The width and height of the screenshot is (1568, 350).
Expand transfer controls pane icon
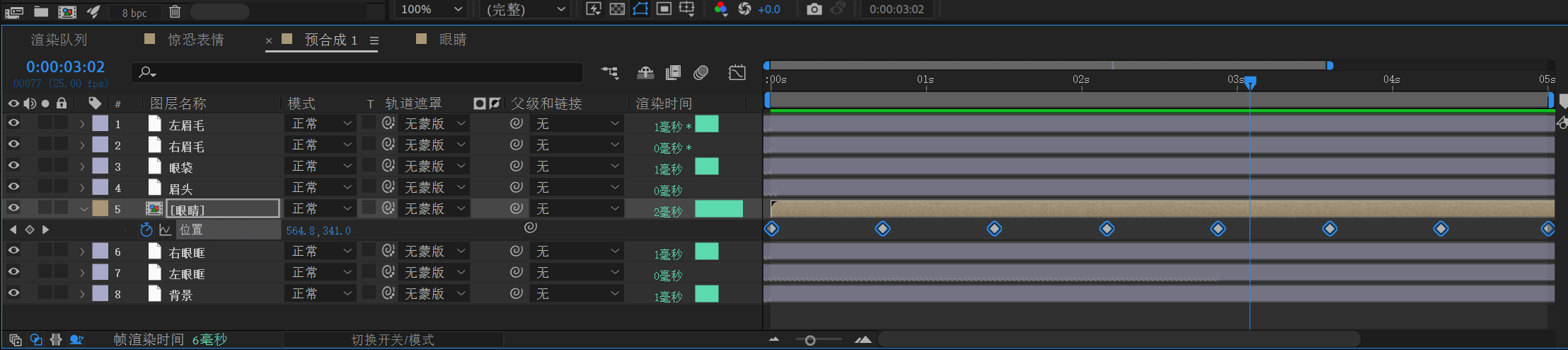(x=35, y=340)
